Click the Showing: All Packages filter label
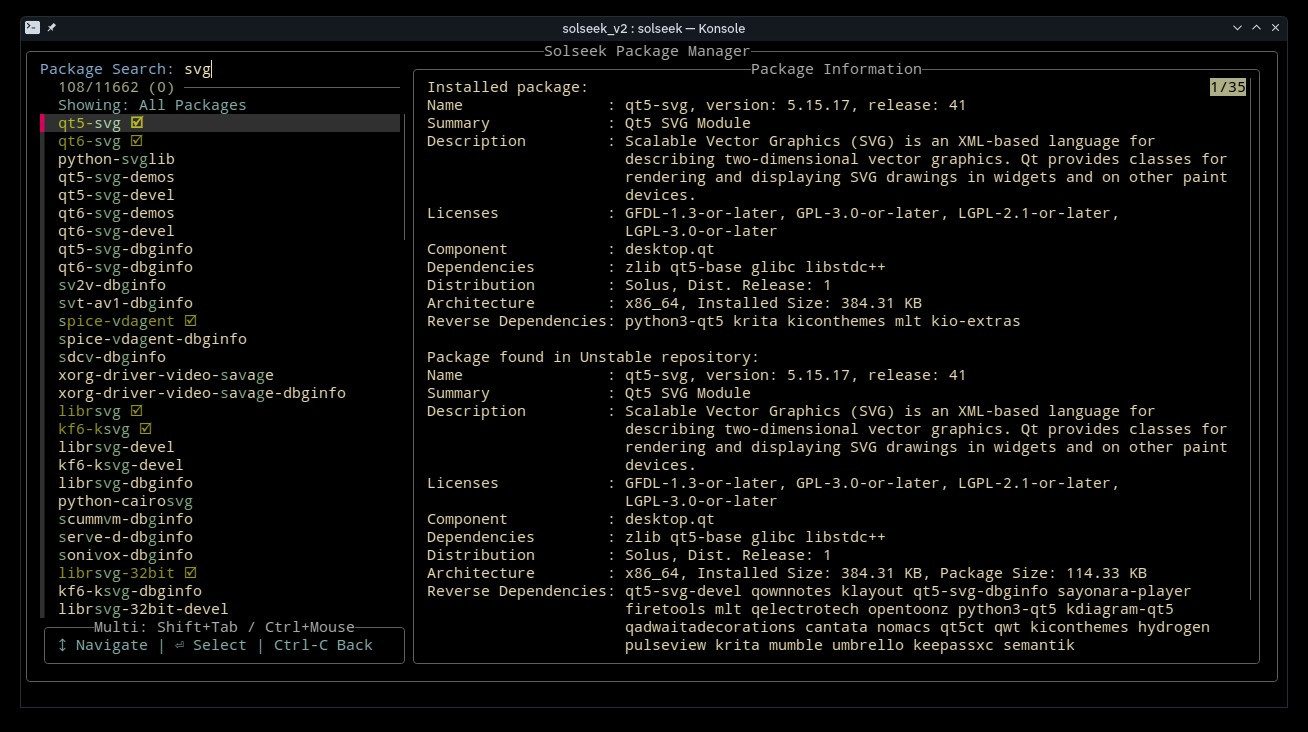Viewport: 1308px width, 732px height. (152, 105)
